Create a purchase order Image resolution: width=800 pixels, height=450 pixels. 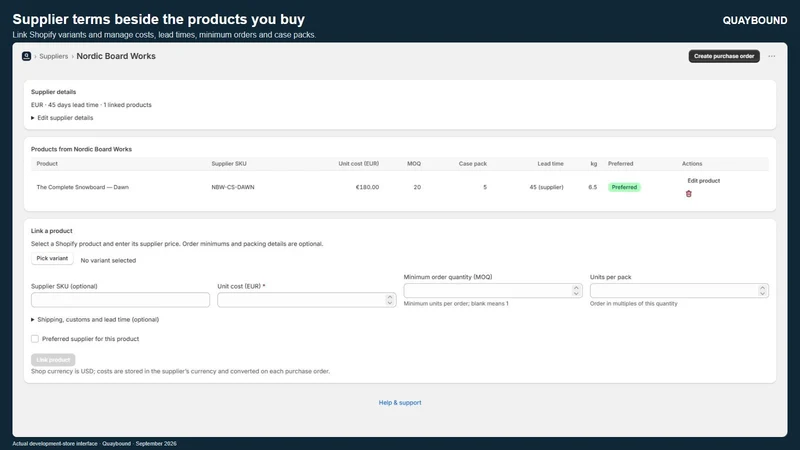[x=724, y=56]
